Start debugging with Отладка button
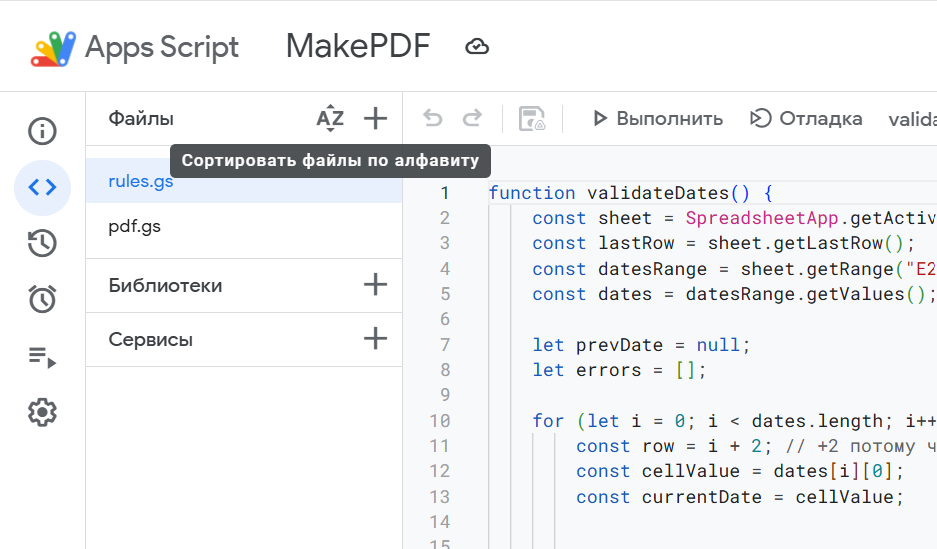The height and width of the screenshot is (549, 937). point(806,119)
